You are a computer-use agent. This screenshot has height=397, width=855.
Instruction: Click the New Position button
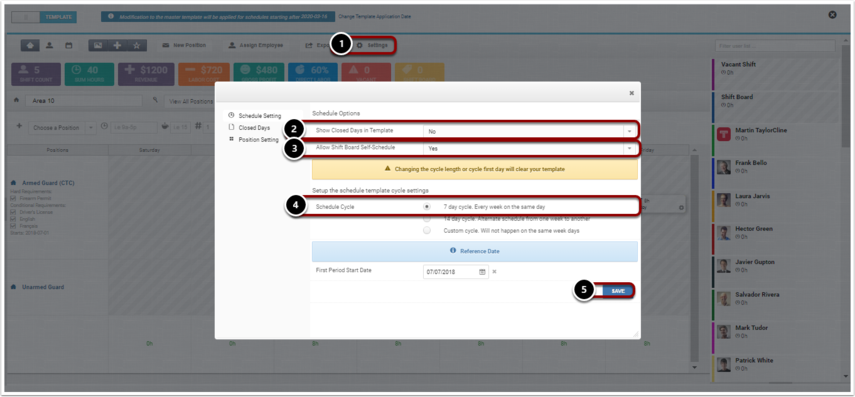coord(184,45)
